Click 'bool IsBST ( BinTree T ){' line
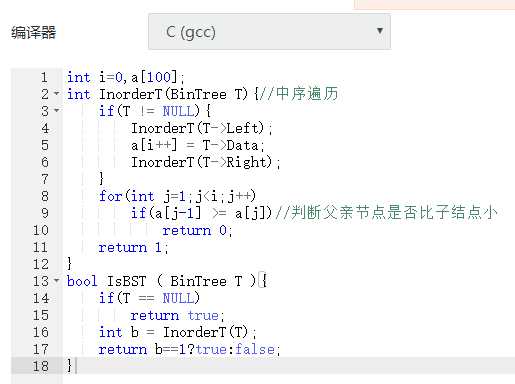Screen dimensions: 515x384 (167, 281)
